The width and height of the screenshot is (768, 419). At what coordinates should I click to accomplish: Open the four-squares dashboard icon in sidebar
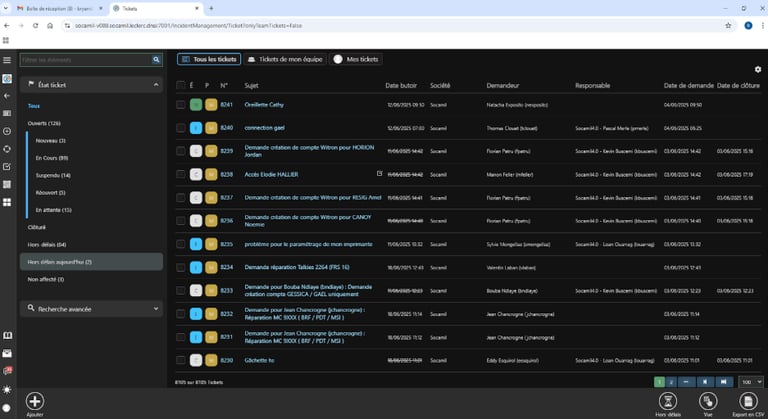7,202
